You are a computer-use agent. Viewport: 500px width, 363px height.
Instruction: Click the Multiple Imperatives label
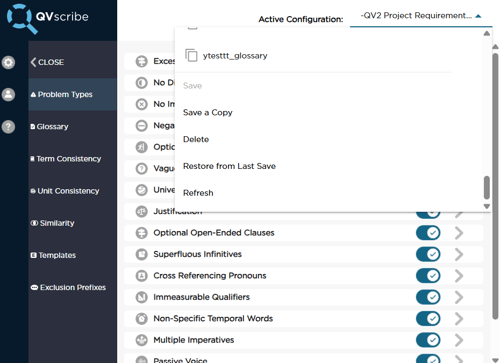[194, 340]
